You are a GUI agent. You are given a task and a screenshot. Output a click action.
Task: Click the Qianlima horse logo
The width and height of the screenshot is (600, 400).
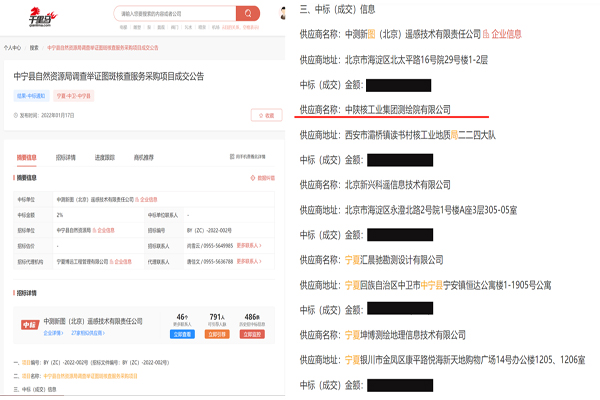(42, 16)
